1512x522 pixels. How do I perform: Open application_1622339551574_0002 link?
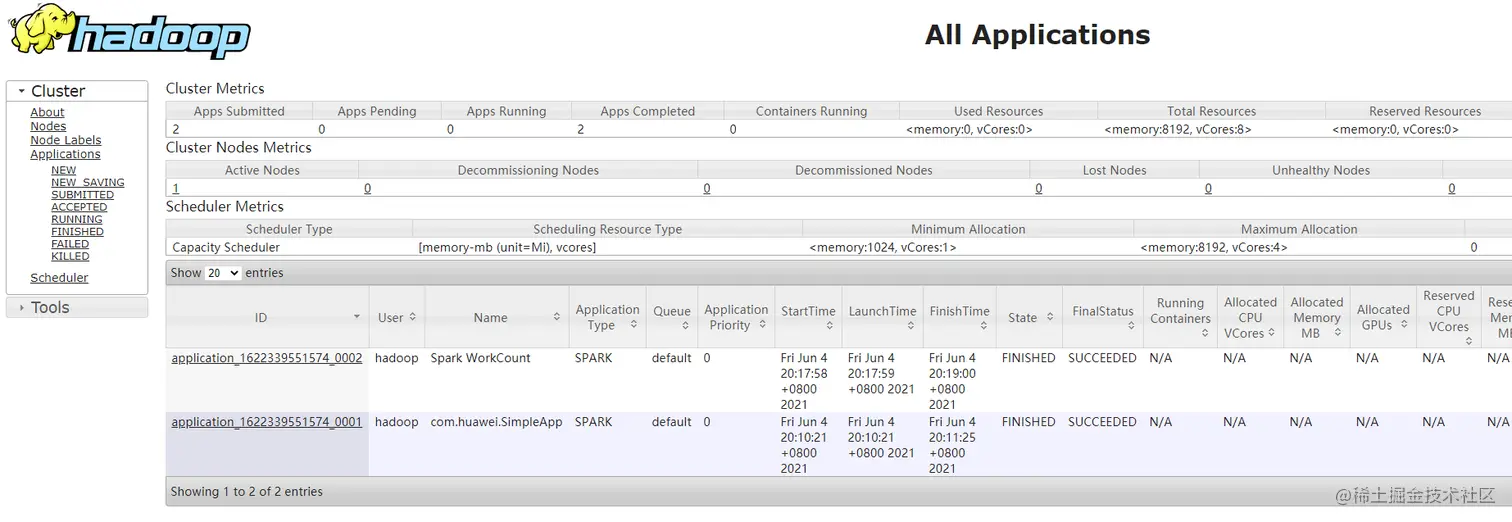267,358
